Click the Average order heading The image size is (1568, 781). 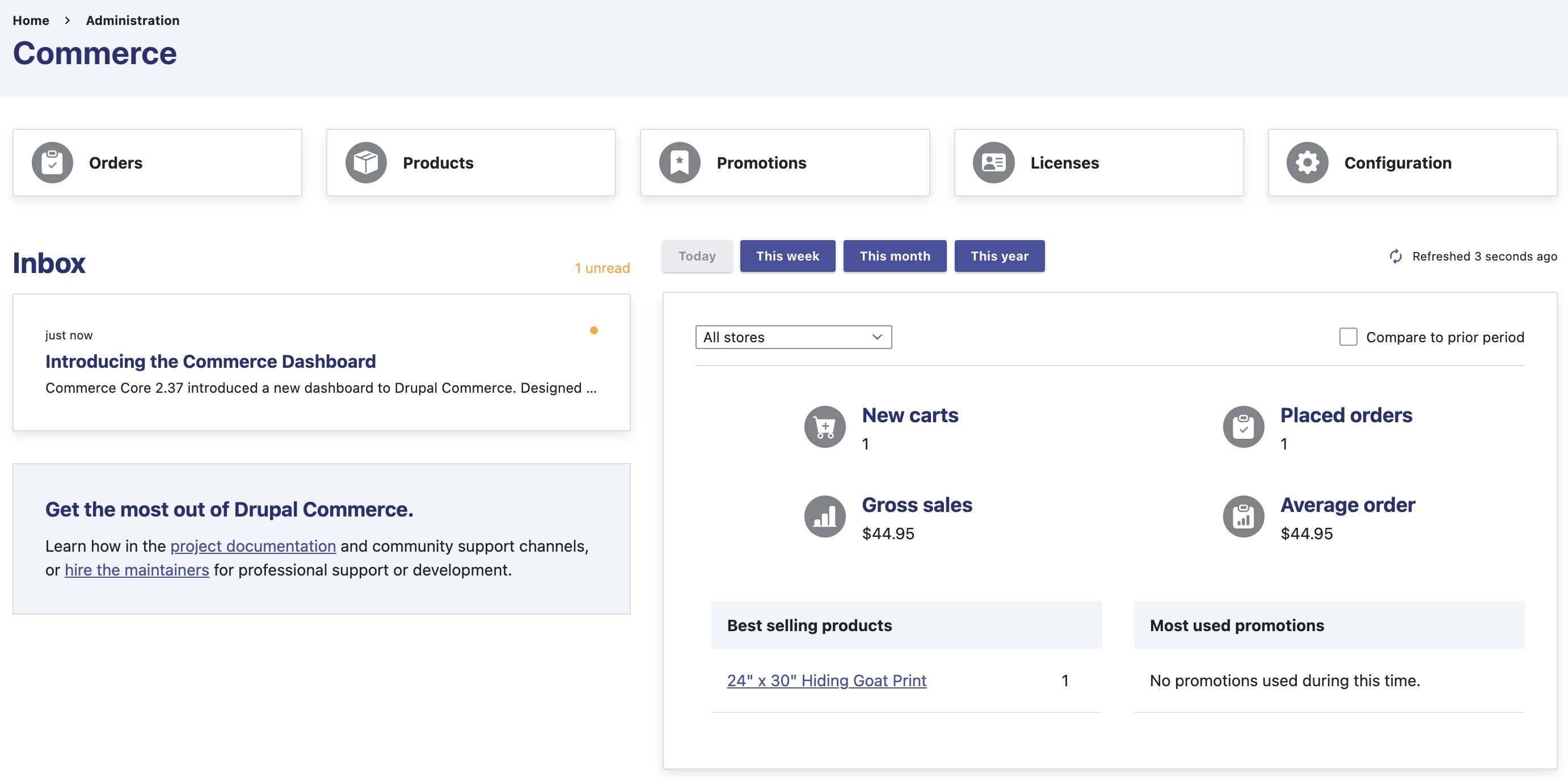(x=1348, y=505)
